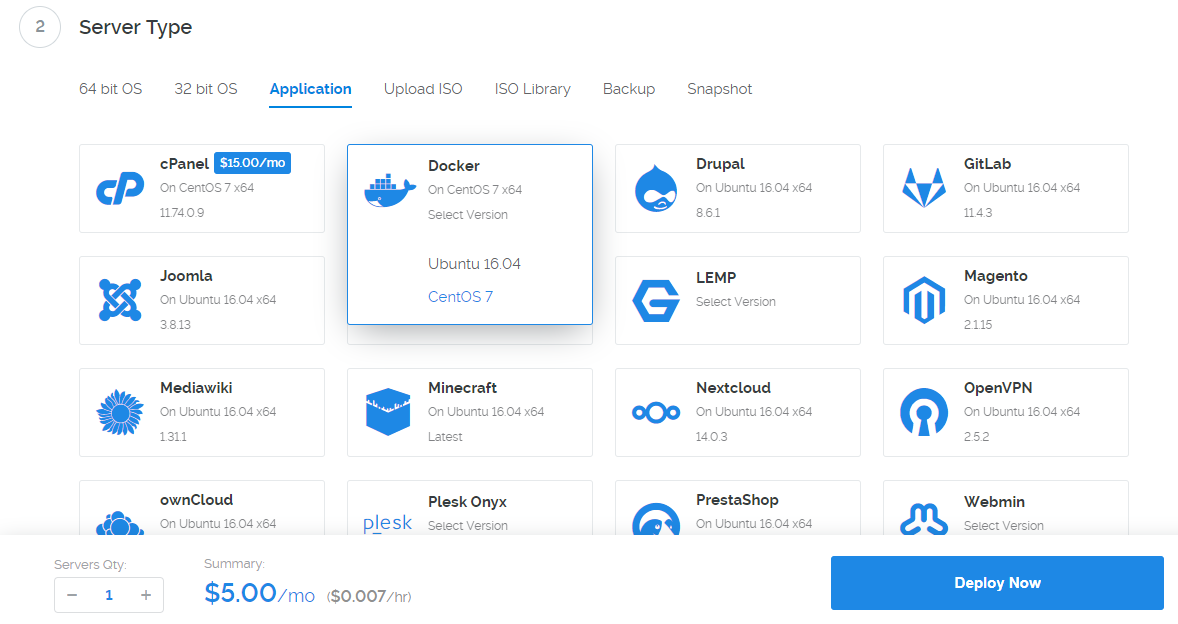Viewport: 1178px width, 624px height.
Task: Click the Magento logo icon
Action: tap(924, 300)
